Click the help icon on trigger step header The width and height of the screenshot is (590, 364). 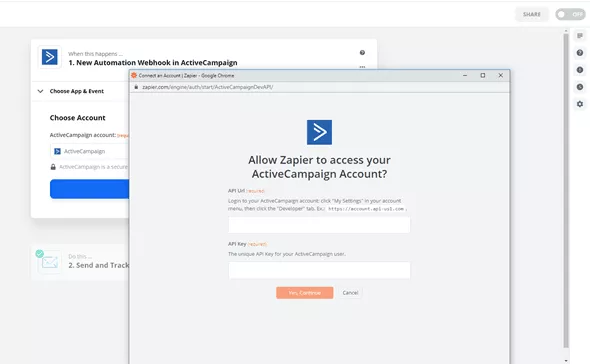point(362,53)
